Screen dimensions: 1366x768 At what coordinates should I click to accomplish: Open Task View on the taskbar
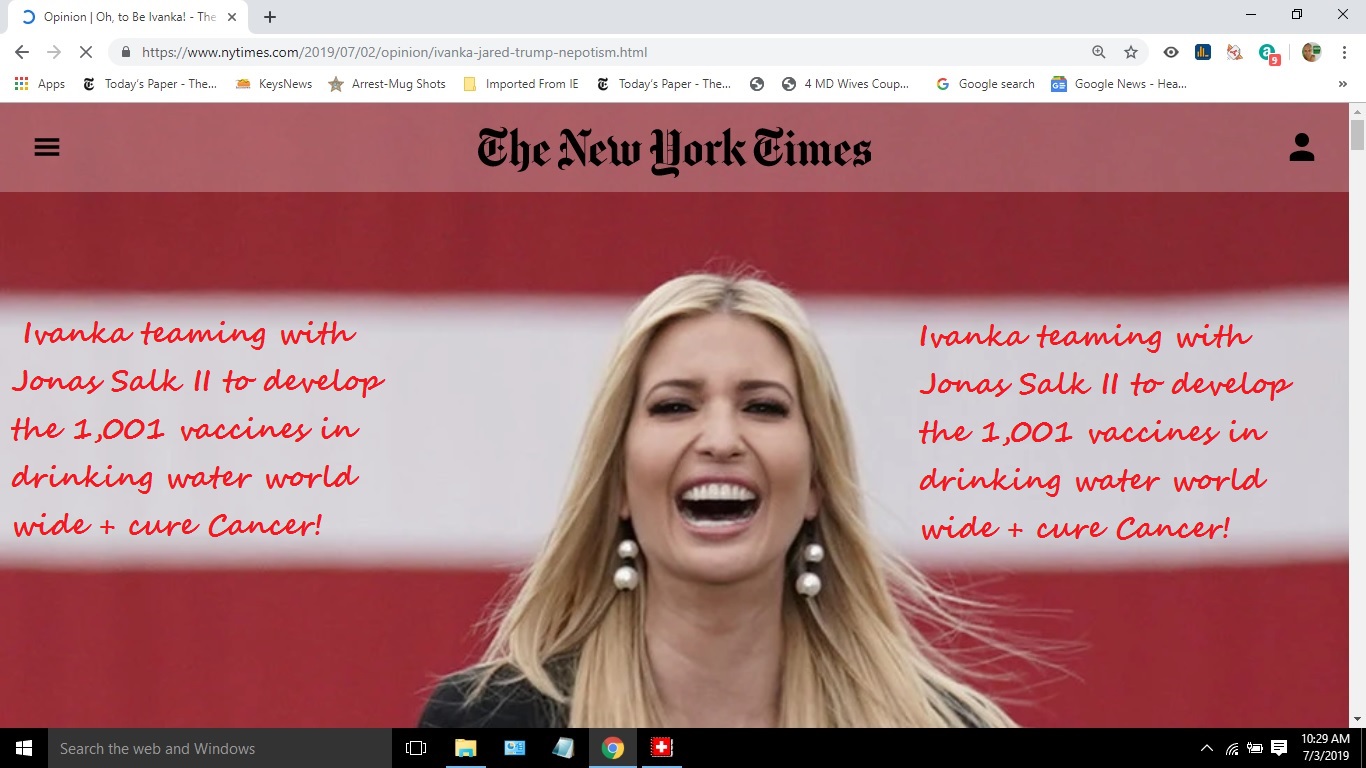pos(416,748)
